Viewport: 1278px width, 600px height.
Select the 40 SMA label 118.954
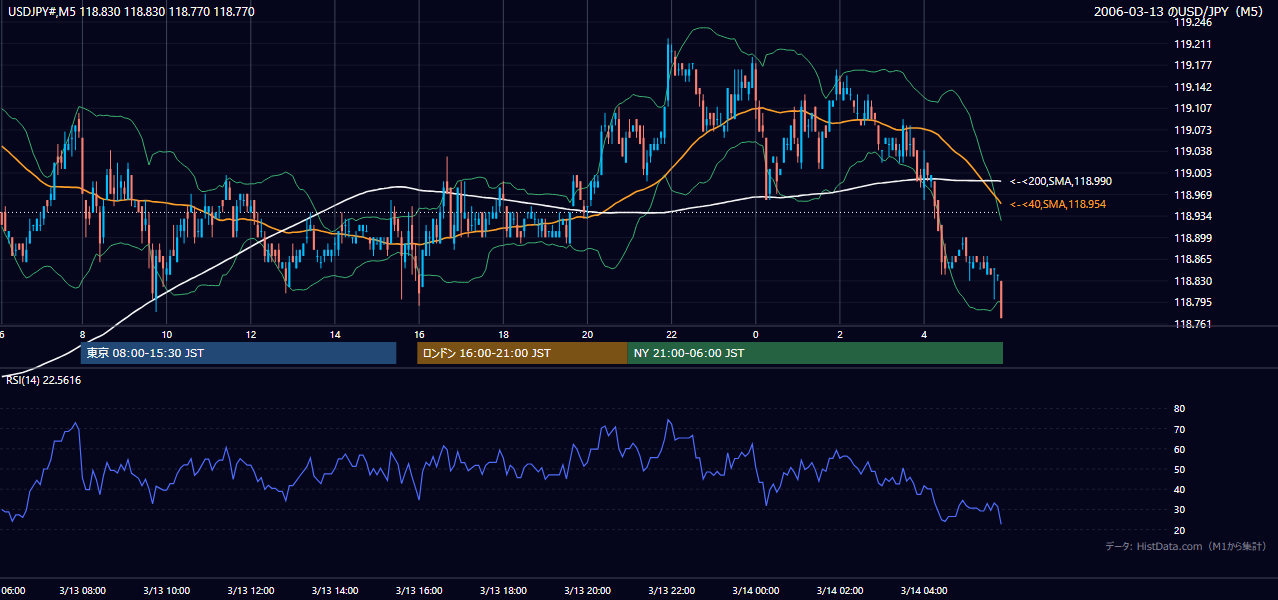pyautogui.click(x=1059, y=204)
